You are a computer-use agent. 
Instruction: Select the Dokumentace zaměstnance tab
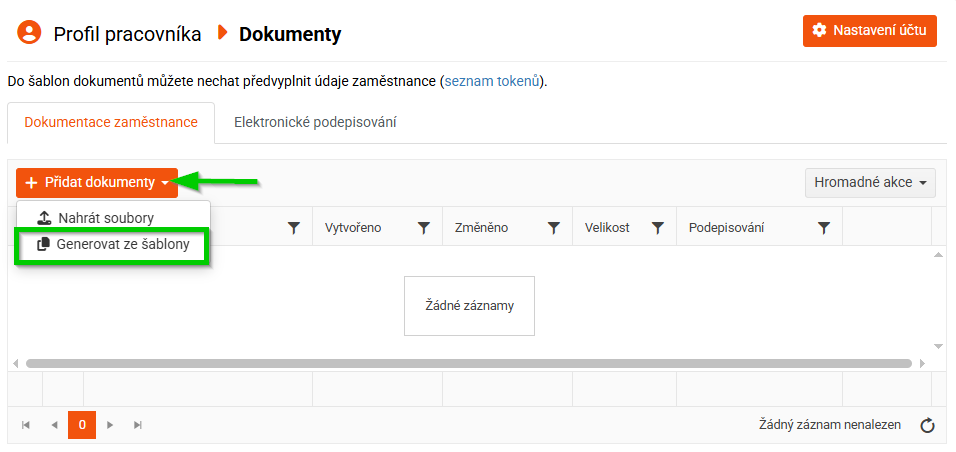pos(111,123)
